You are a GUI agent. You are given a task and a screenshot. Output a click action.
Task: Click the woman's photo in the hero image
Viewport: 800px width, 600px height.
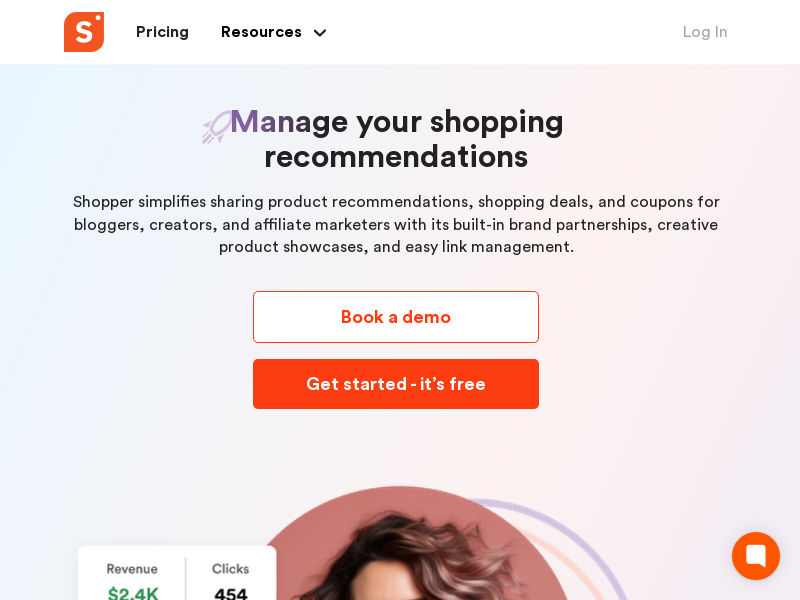pos(408,556)
